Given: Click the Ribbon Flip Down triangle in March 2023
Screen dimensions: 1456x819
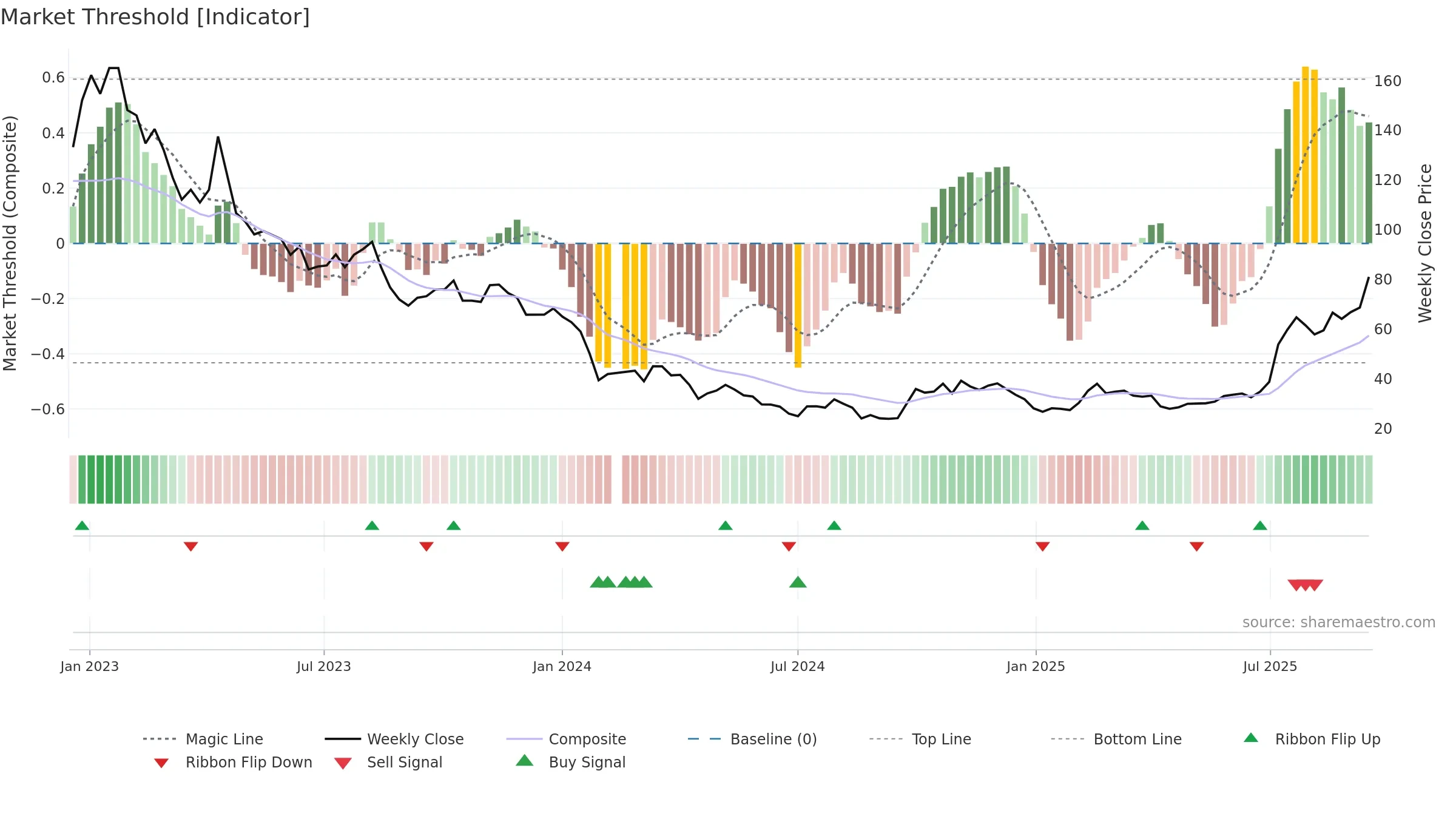Looking at the screenshot, I should coord(190,547).
